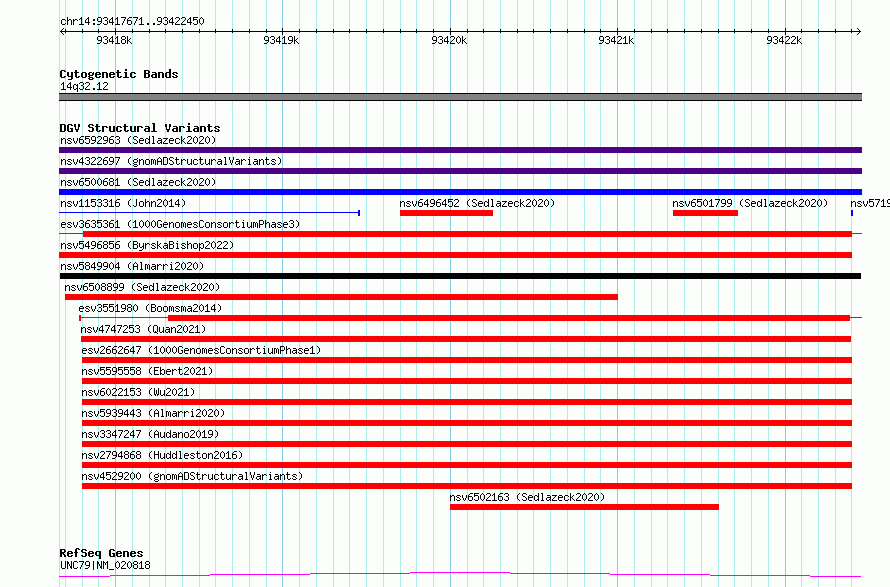Open the nsv6501799 (Sedlazeck2020) label
The width and height of the screenshot is (890, 587).
750,203
